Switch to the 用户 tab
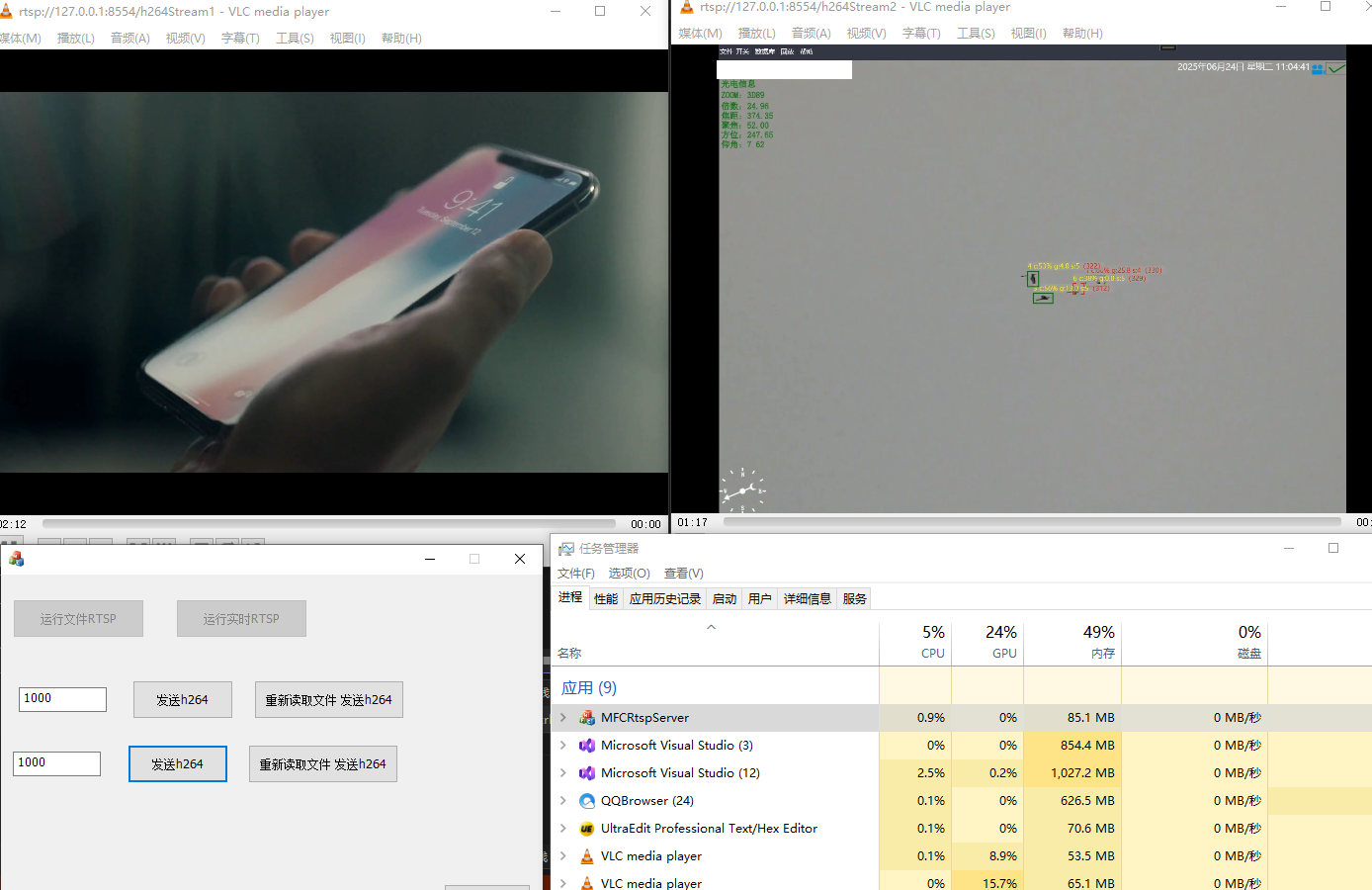 click(760, 599)
